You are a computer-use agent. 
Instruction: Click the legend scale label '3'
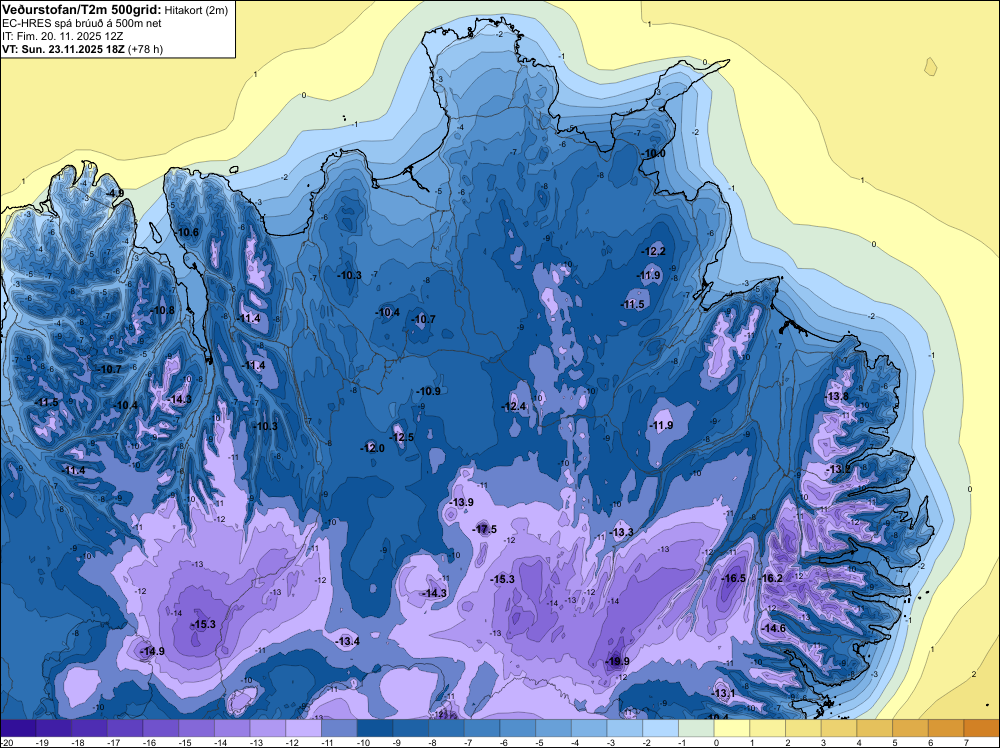pyautogui.click(x=823, y=742)
